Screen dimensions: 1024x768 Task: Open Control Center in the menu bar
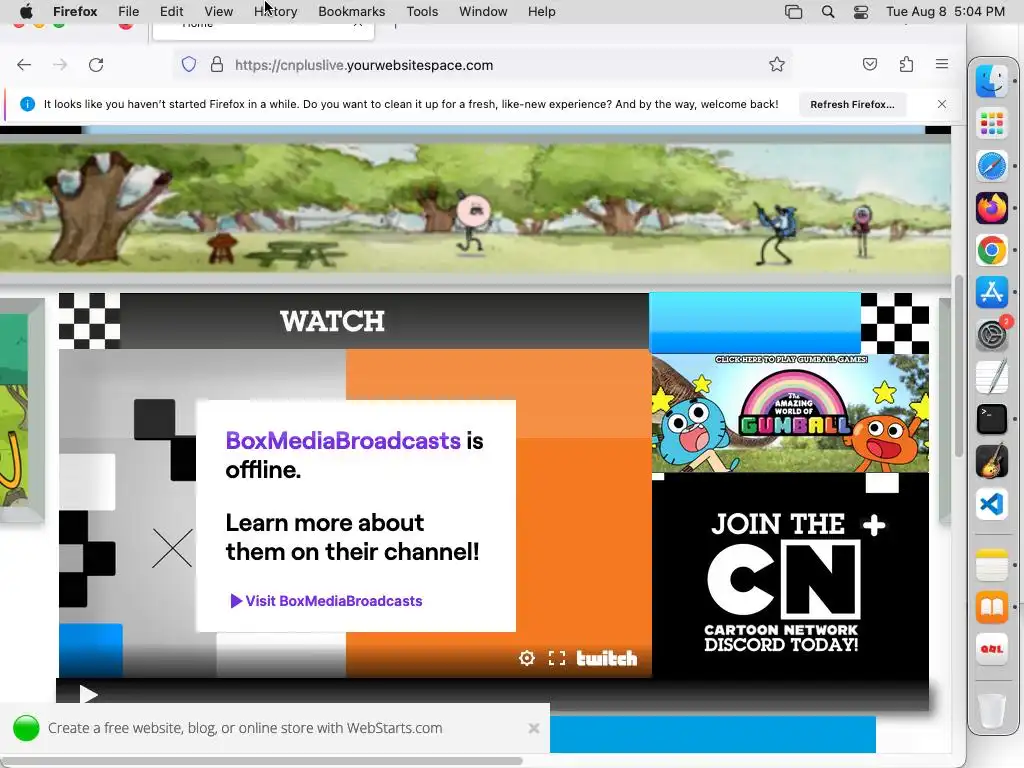(x=861, y=11)
